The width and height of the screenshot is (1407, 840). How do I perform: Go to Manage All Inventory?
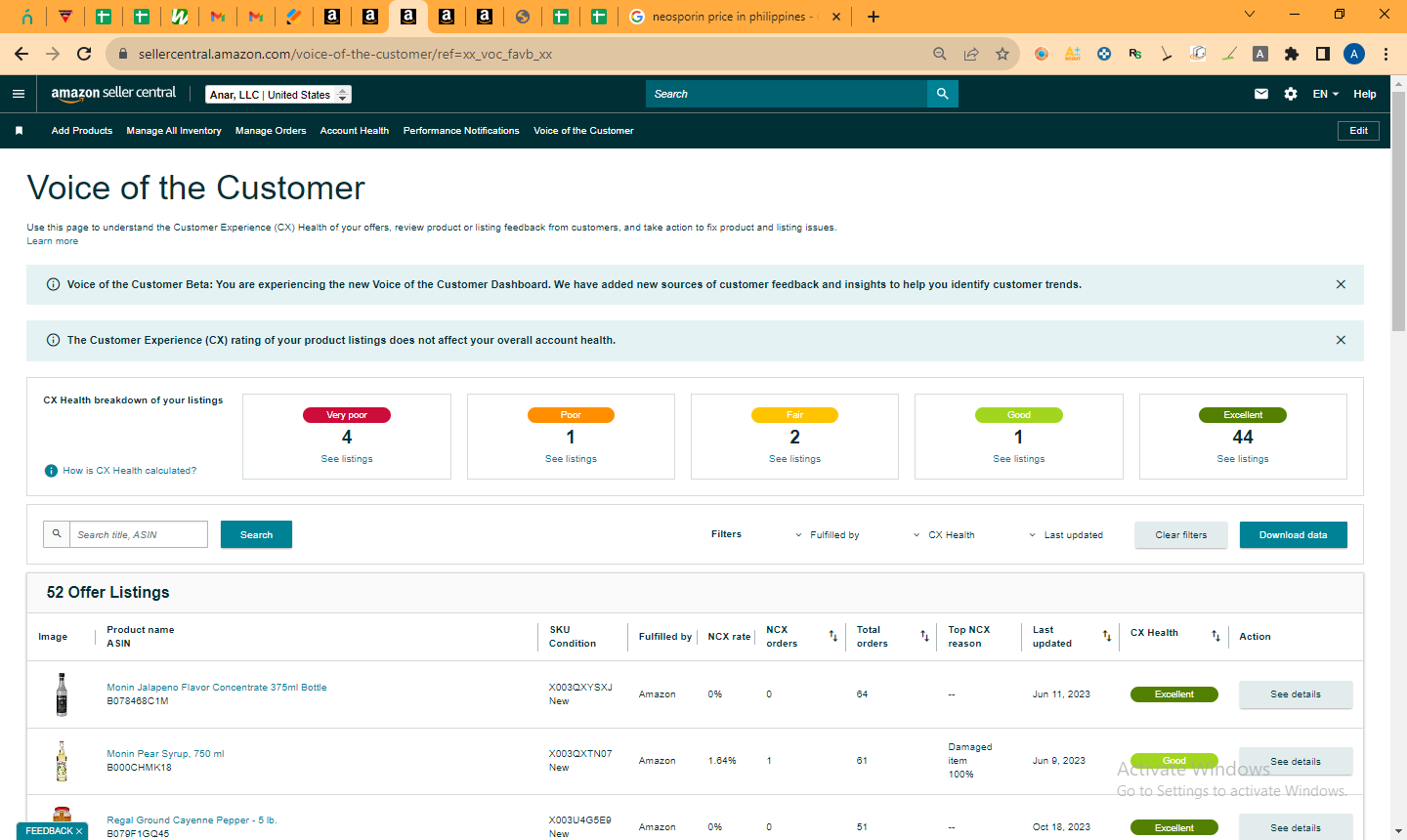coord(174,131)
